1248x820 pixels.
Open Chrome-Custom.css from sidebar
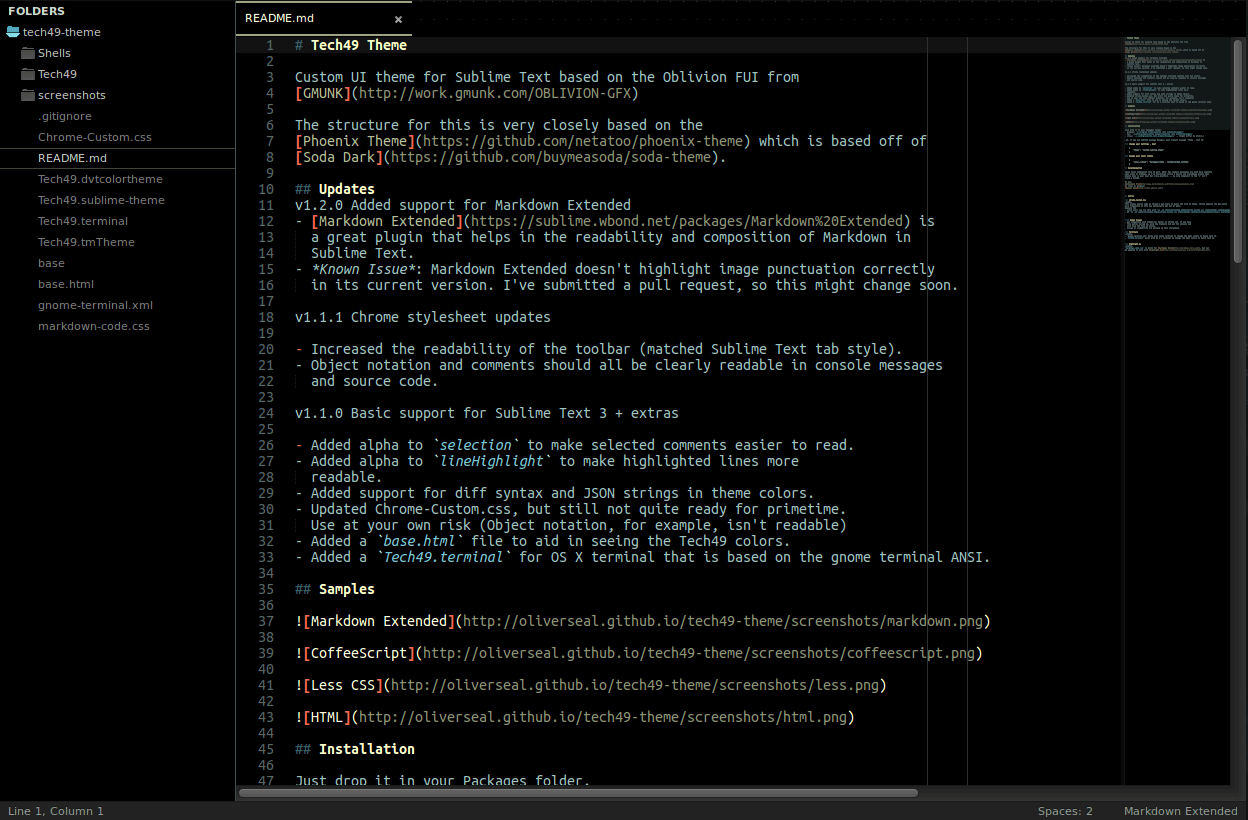95,137
